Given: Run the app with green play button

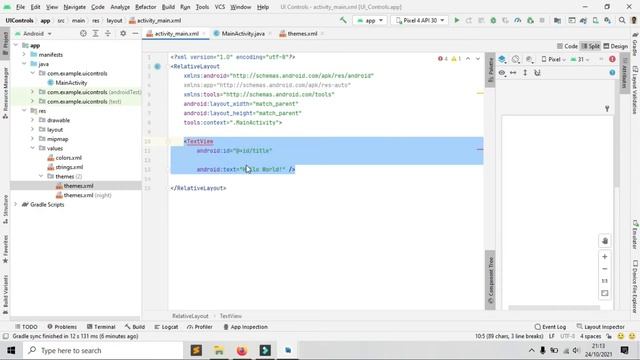Looking at the screenshot, I should 457,20.
